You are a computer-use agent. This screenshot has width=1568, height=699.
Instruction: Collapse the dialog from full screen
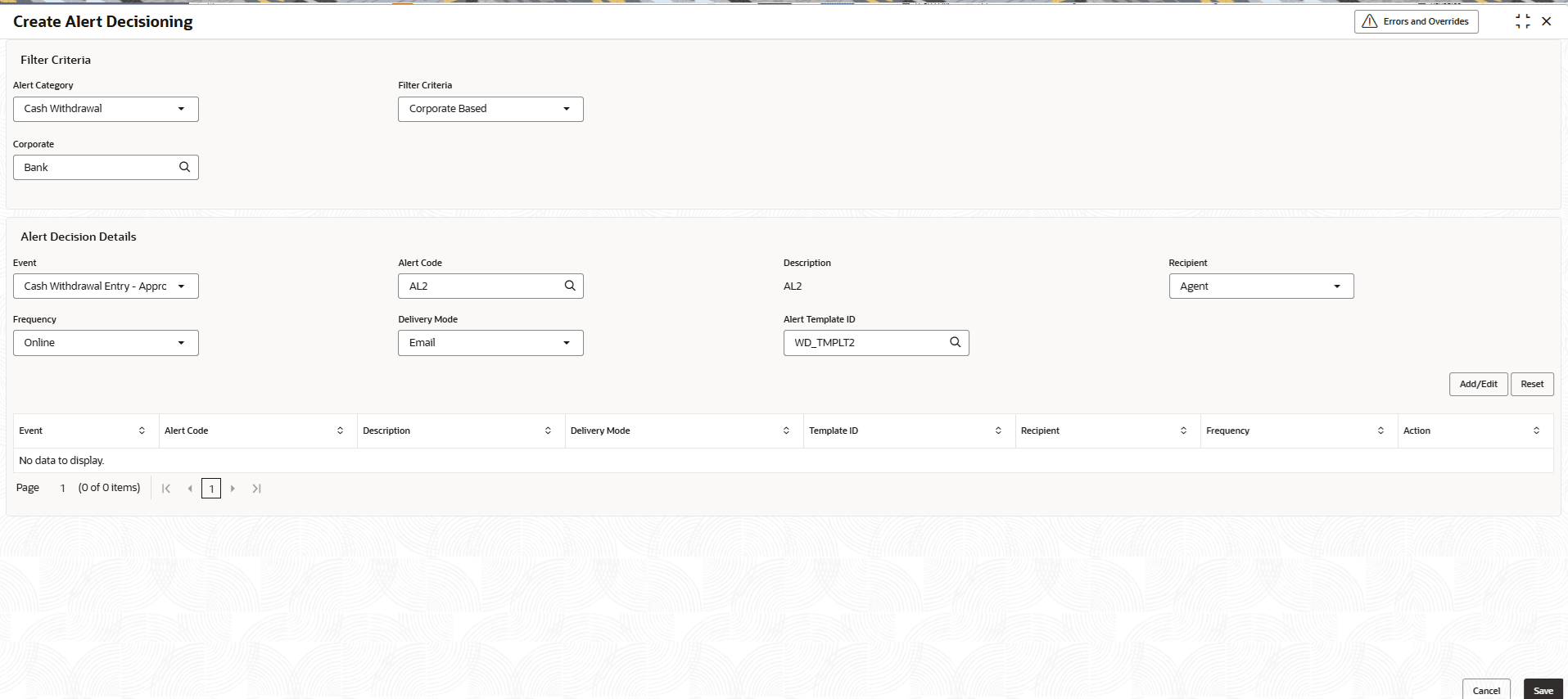(x=1522, y=21)
